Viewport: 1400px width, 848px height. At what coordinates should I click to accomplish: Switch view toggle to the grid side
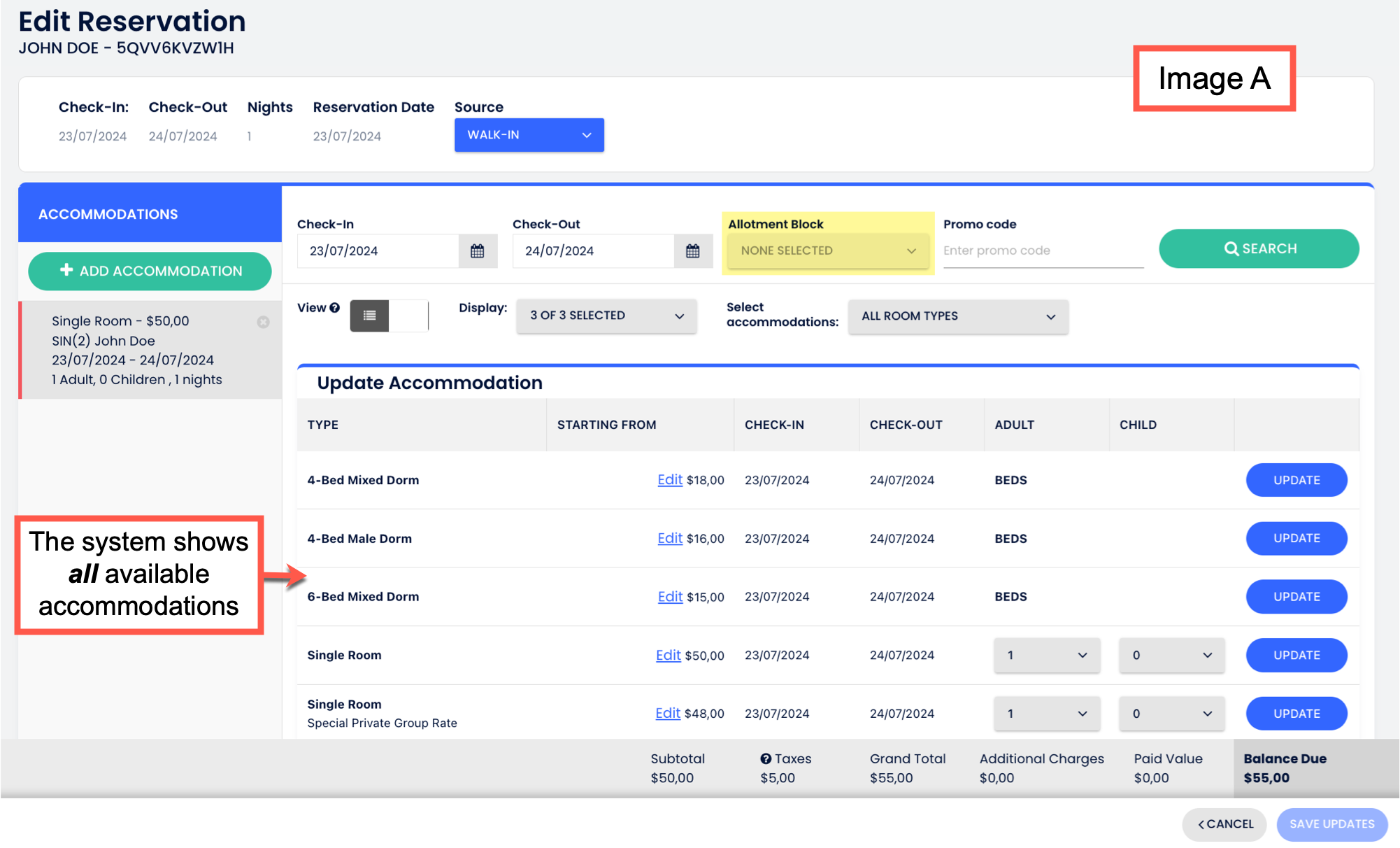click(408, 316)
